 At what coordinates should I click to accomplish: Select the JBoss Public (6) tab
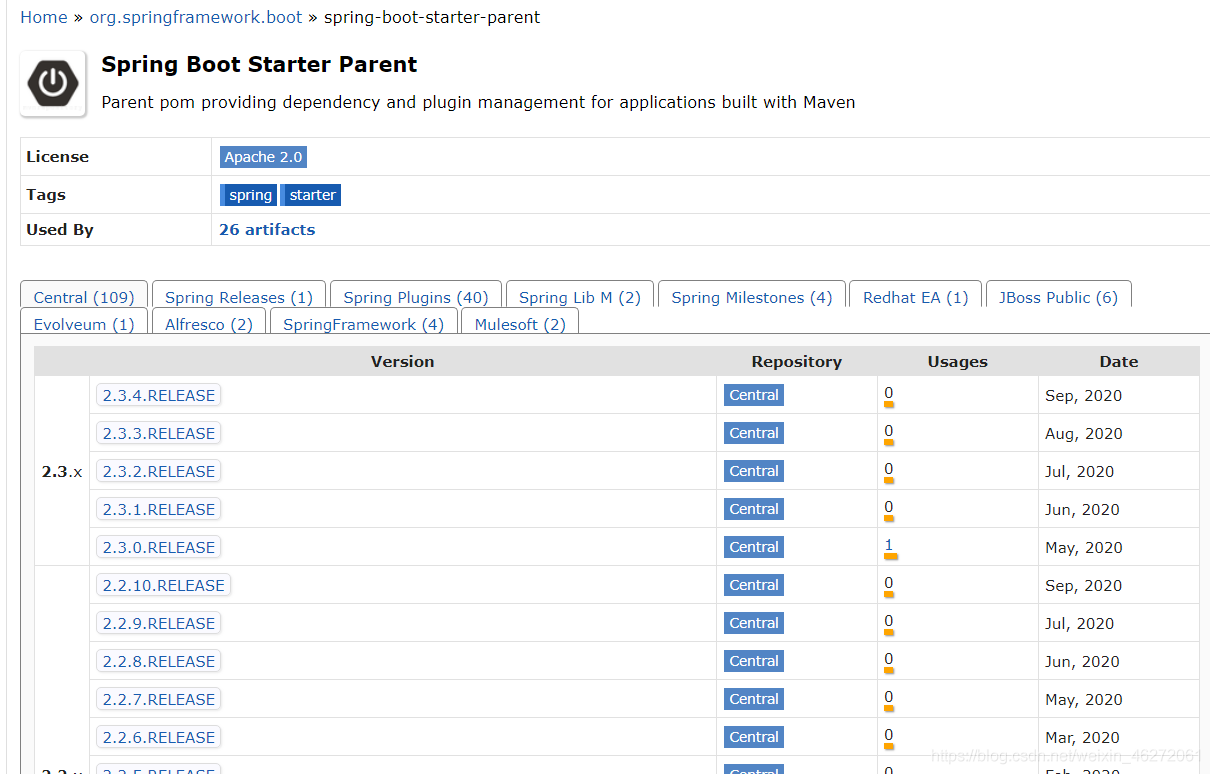coord(1058,297)
